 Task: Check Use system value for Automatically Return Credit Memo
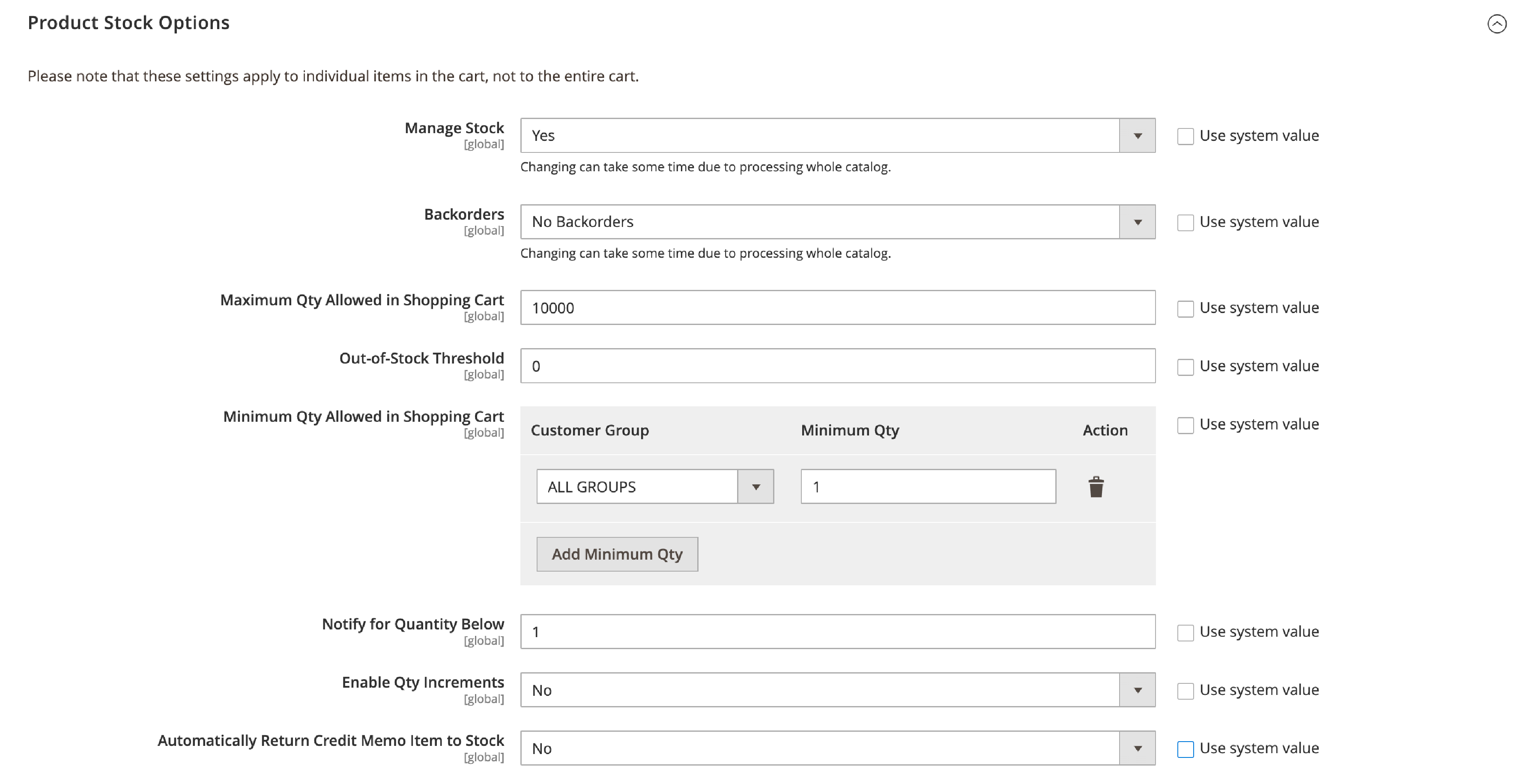1185,749
